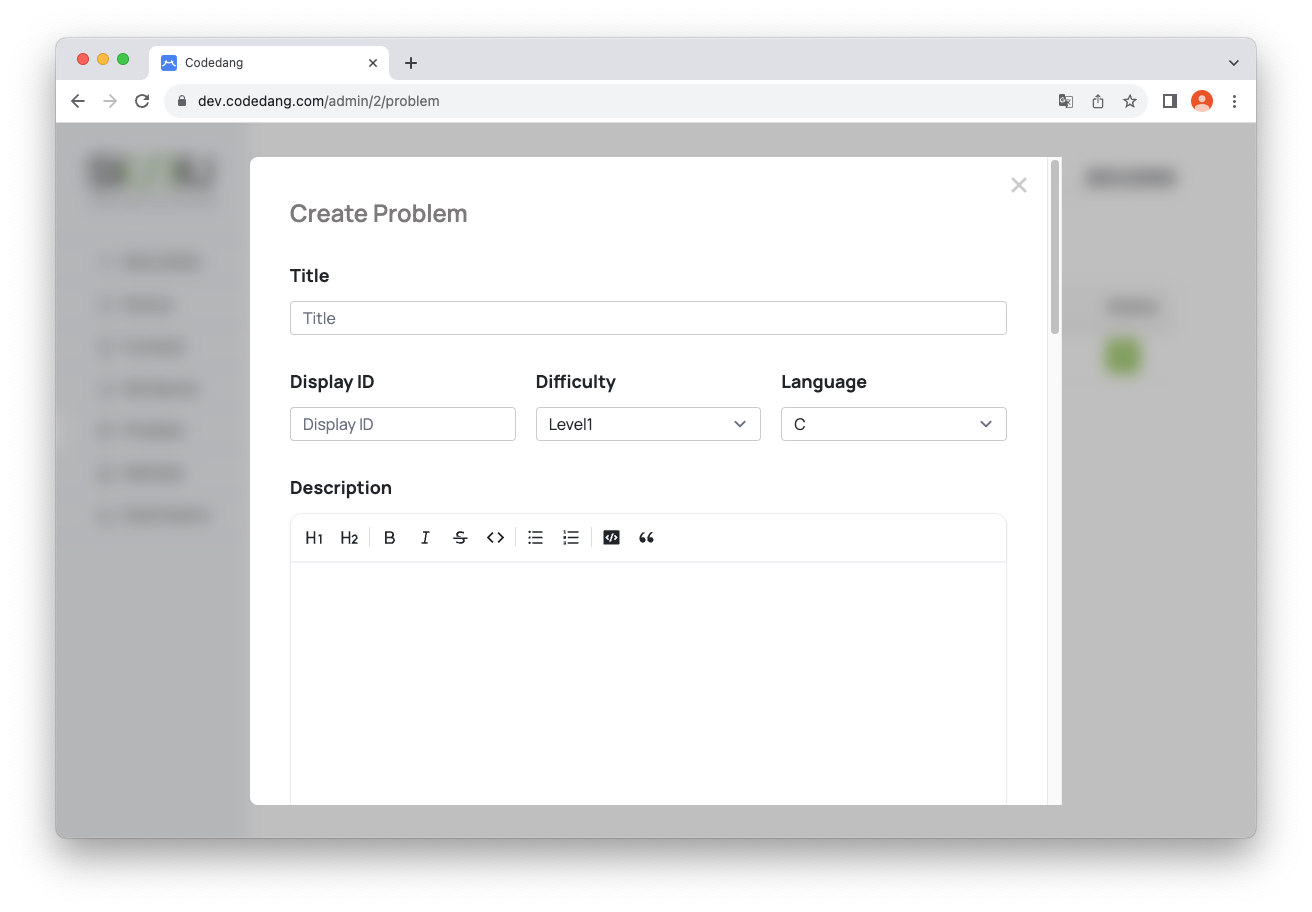The height and width of the screenshot is (912, 1312).
Task: View site information lock icon
Action: [182, 101]
